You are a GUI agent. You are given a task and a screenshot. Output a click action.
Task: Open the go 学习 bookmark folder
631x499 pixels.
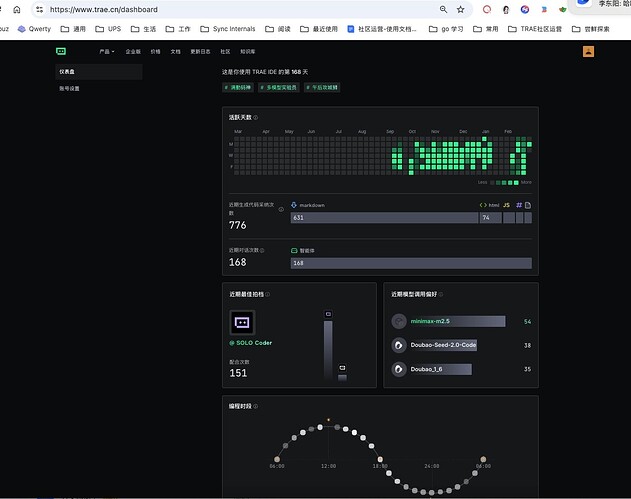click(x=446, y=29)
